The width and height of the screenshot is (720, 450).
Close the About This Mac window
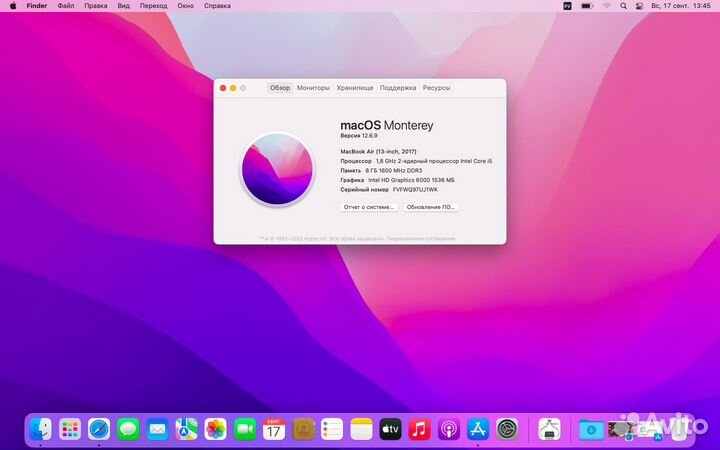point(223,88)
